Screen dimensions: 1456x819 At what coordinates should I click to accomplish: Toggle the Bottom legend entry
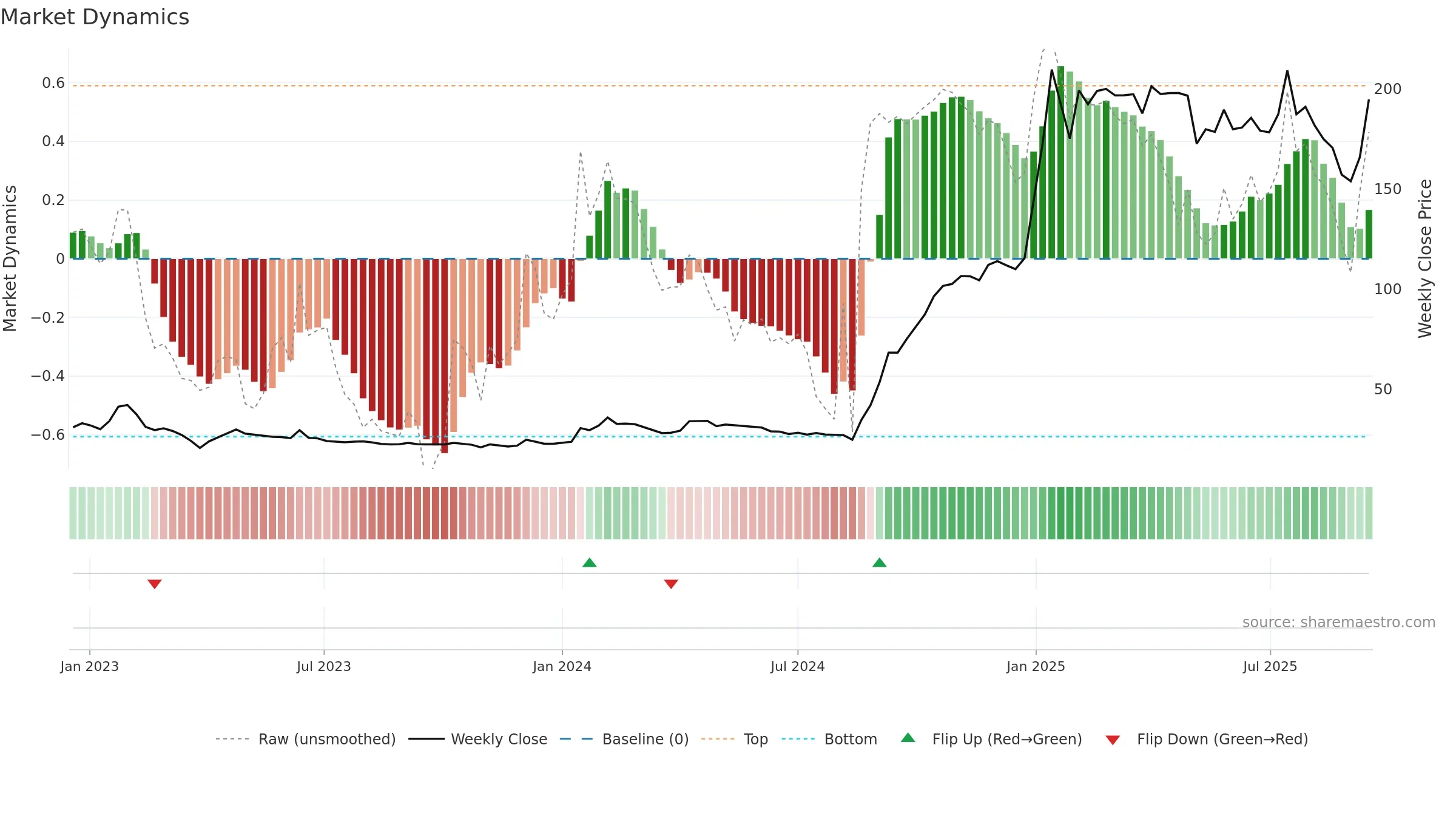pyautogui.click(x=829, y=739)
